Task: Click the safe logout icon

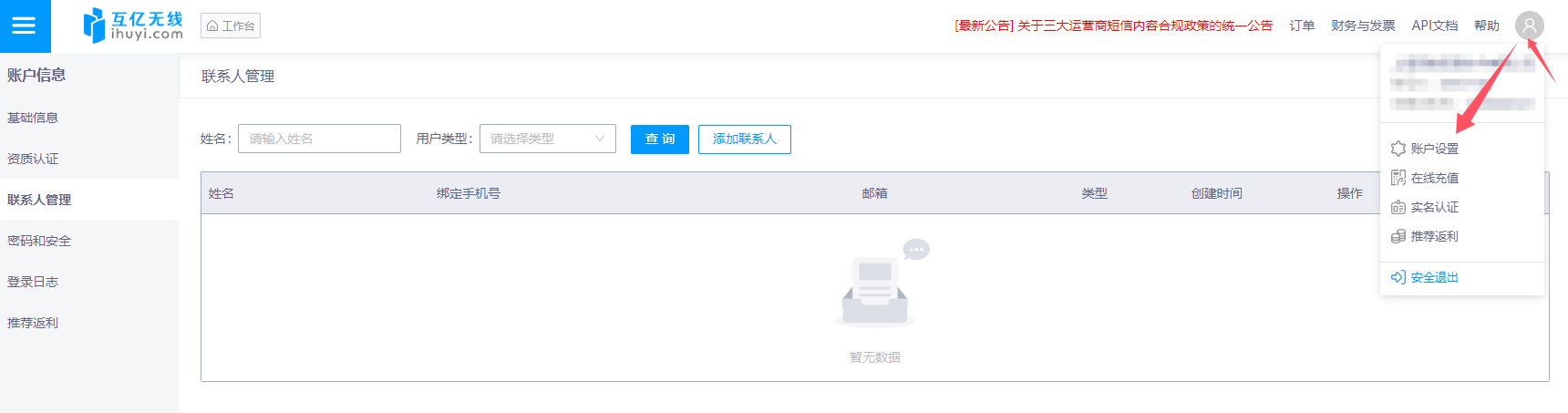Action: tap(1398, 277)
